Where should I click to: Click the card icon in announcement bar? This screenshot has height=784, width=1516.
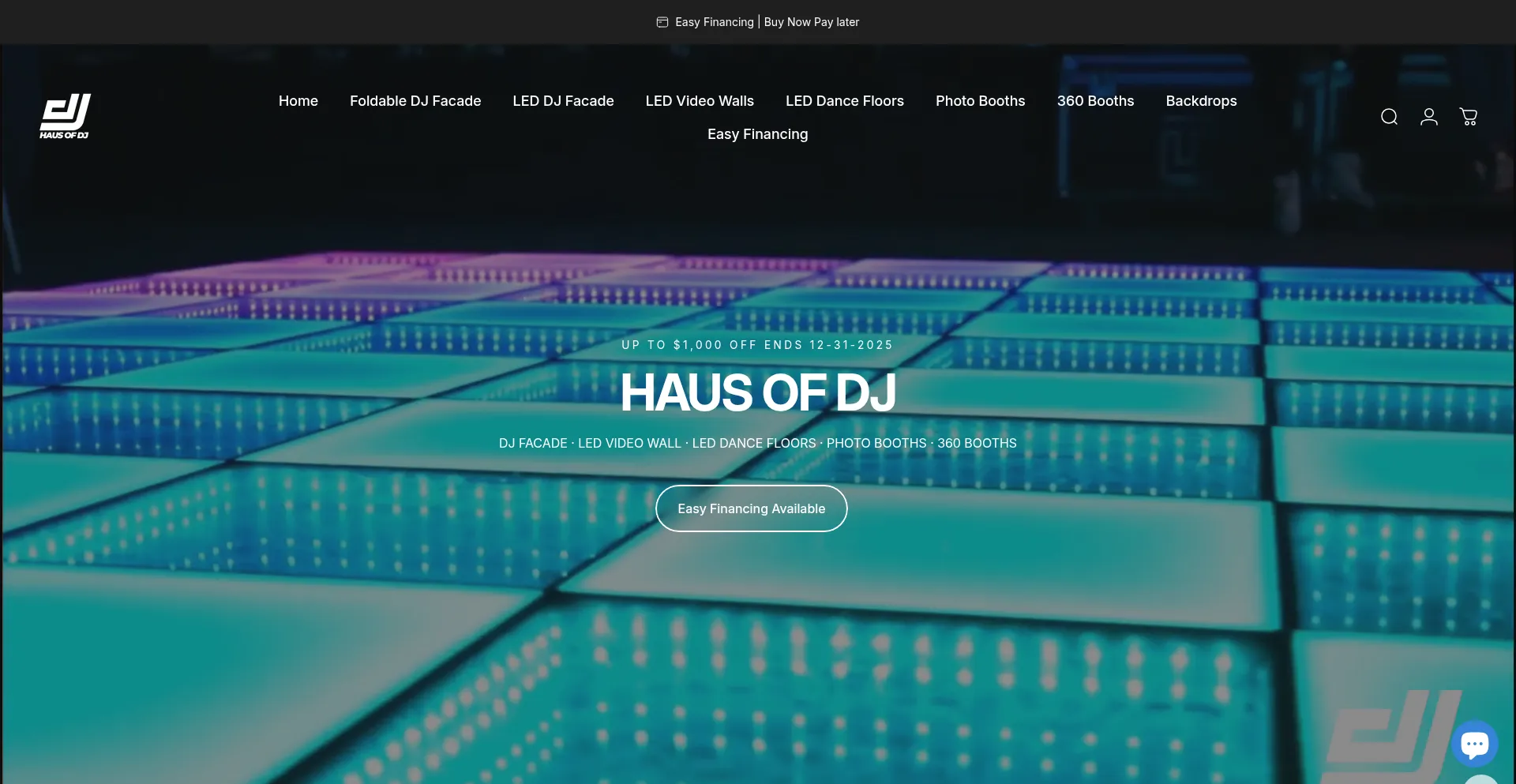point(662,22)
